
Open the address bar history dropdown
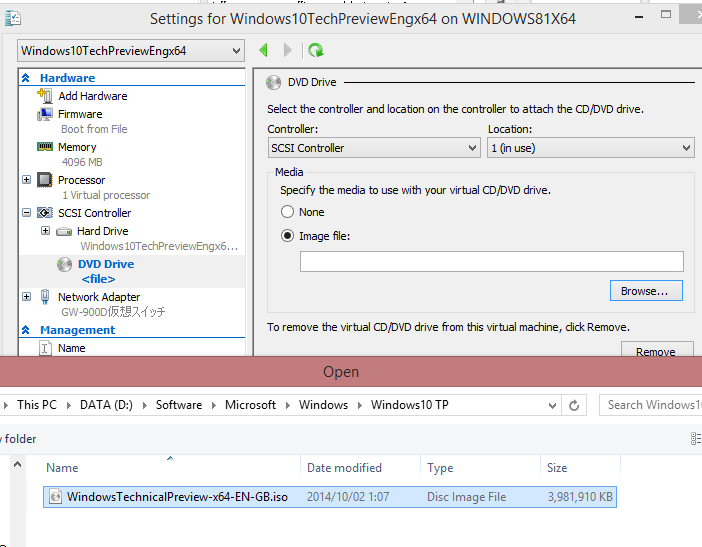[552, 405]
